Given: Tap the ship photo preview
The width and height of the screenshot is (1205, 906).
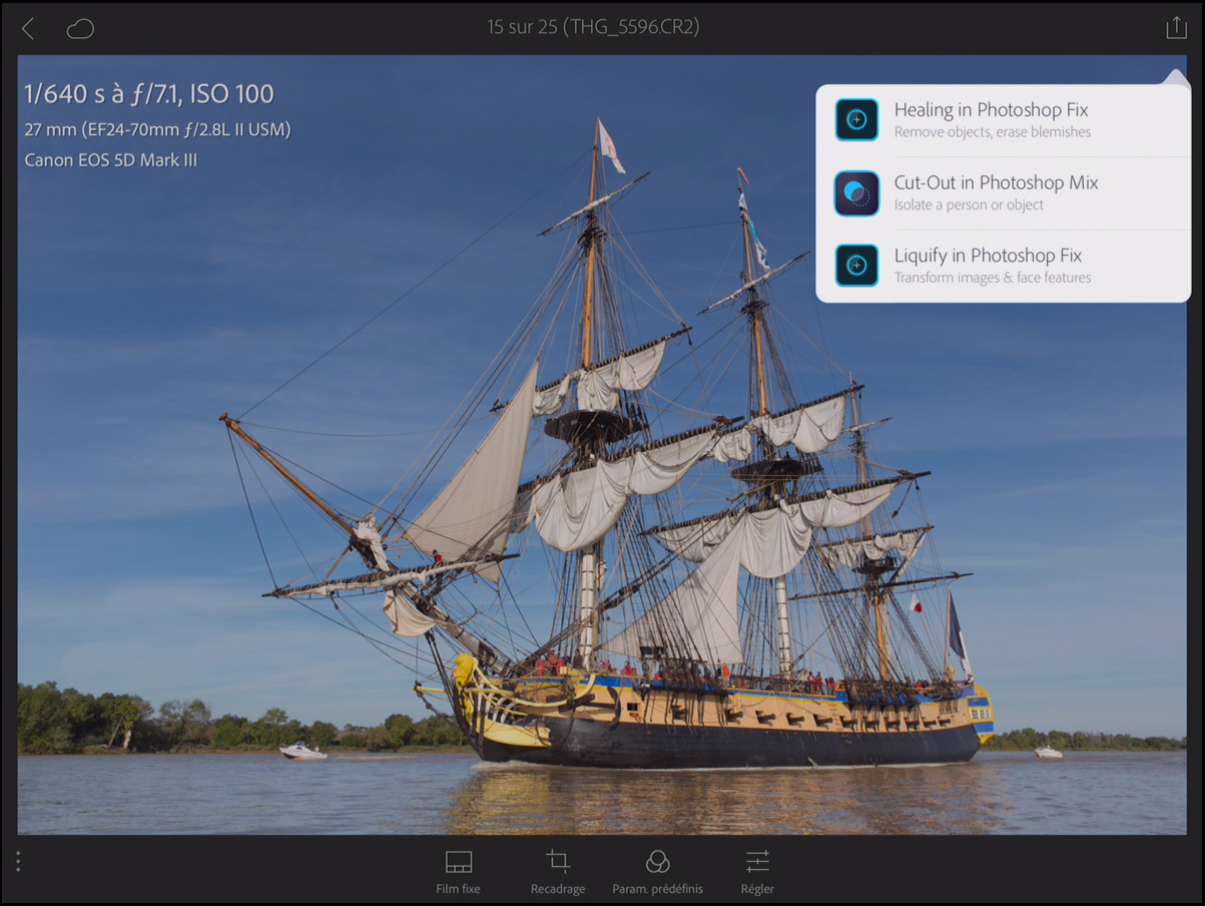Looking at the screenshot, I should pos(602,445).
